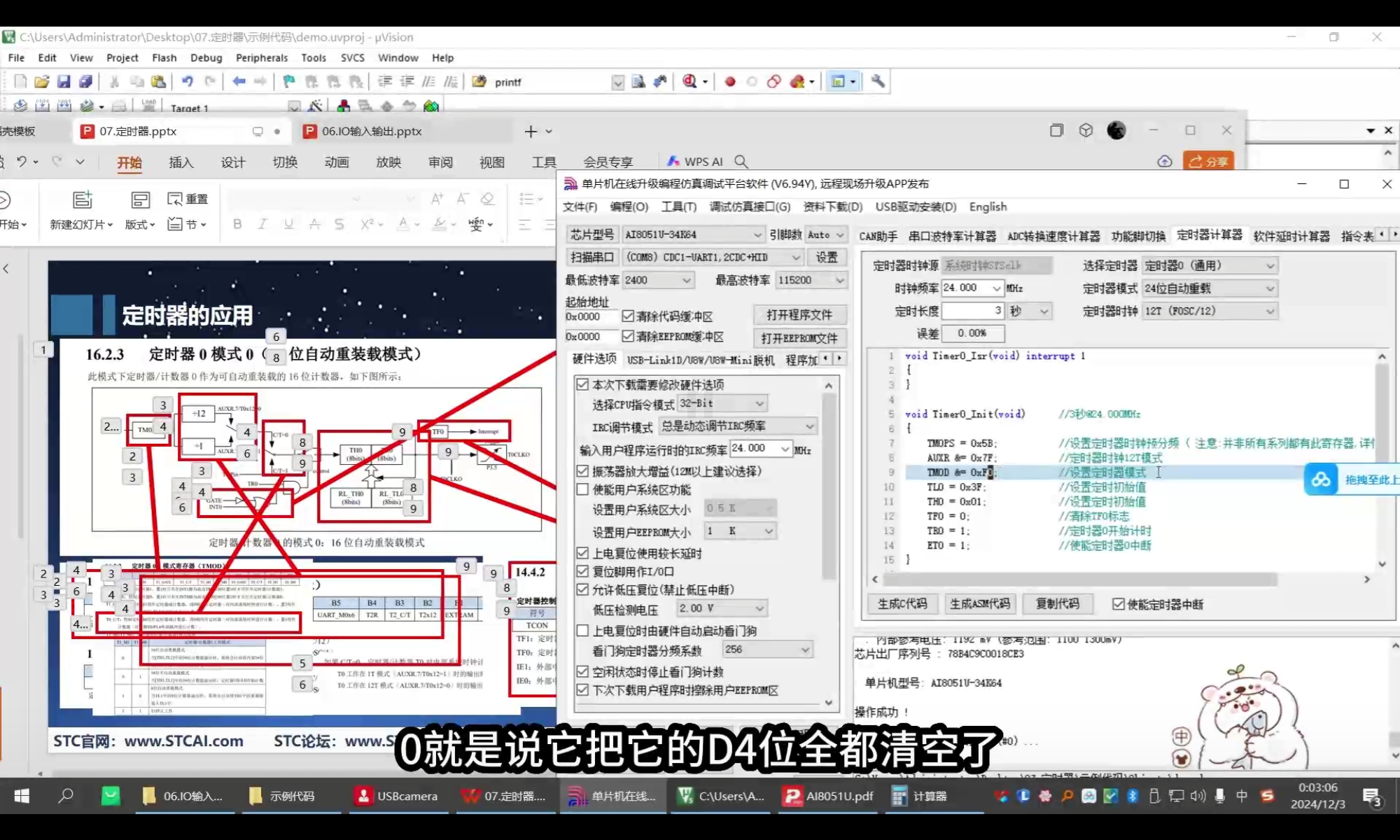
Task: Switch to the 软件延时计算器 tab
Action: [1291, 236]
